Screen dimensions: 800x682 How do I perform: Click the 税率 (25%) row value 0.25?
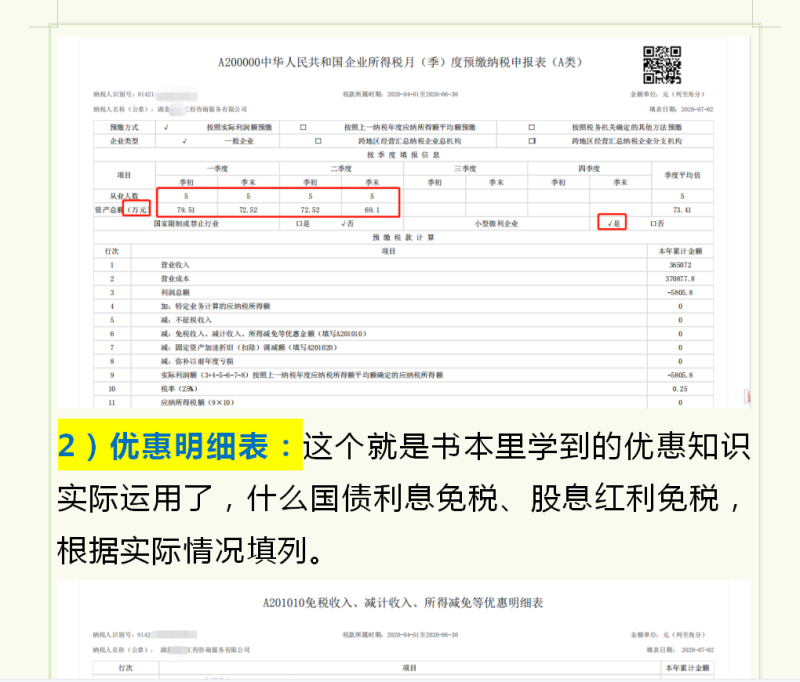click(x=681, y=387)
